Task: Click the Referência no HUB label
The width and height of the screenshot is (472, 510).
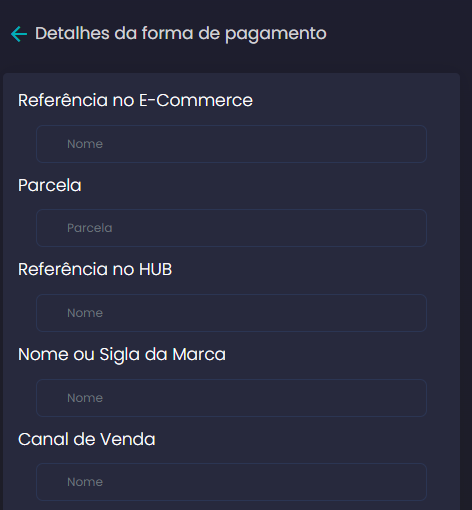Action: point(95,269)
